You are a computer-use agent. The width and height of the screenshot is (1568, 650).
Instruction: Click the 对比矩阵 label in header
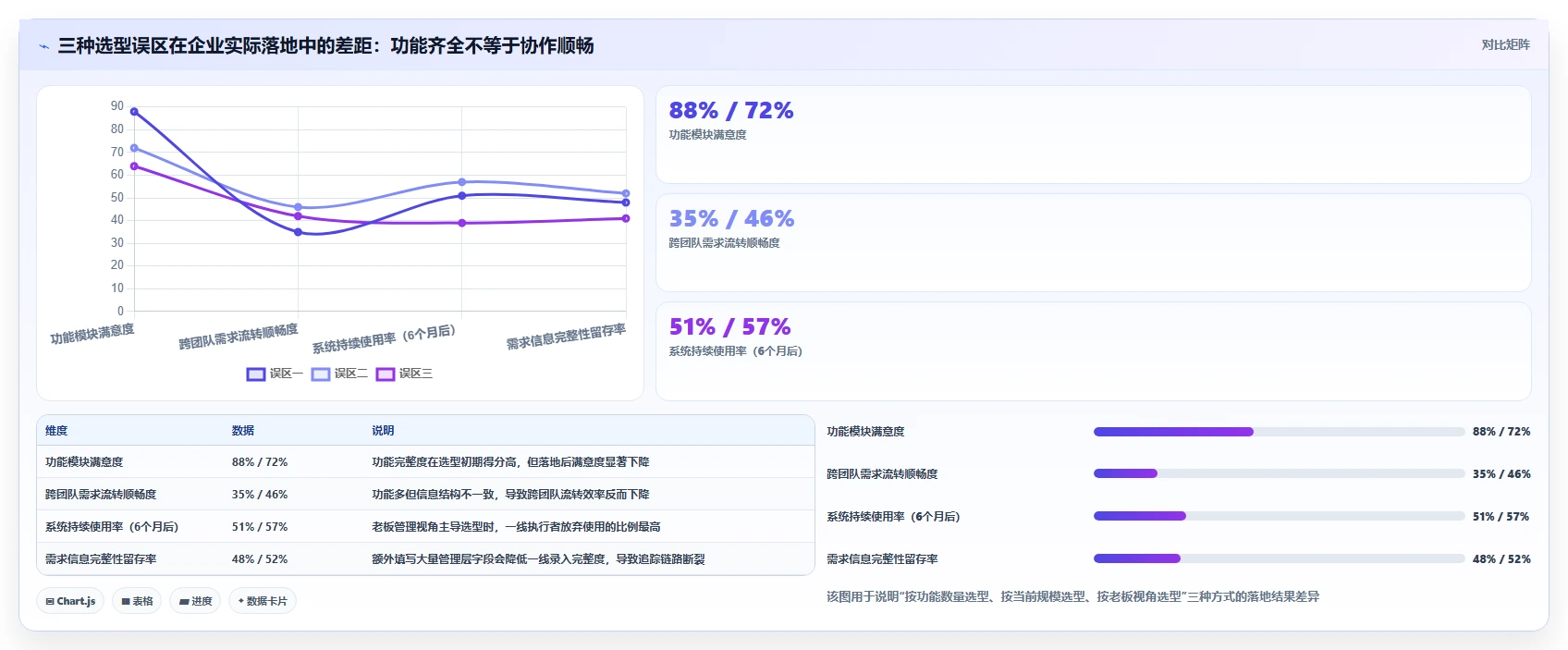[x=1505, y=44]
